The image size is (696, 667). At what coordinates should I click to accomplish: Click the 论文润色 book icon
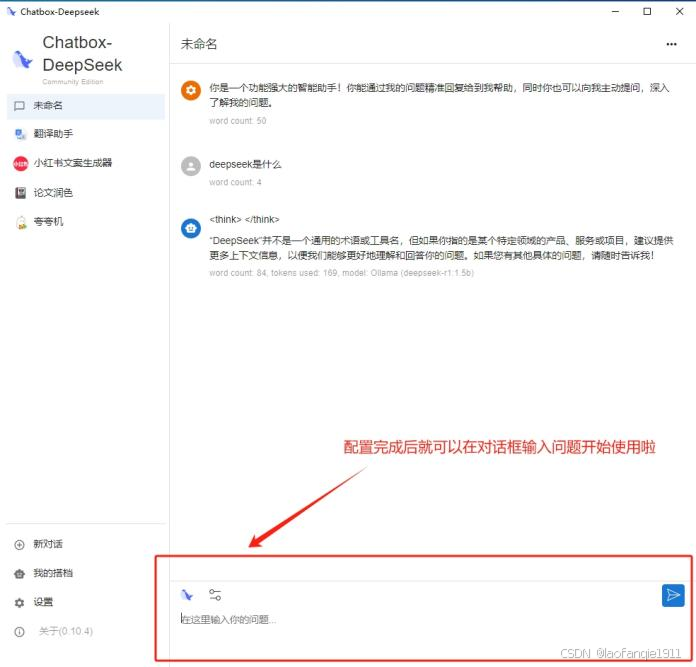20,193
